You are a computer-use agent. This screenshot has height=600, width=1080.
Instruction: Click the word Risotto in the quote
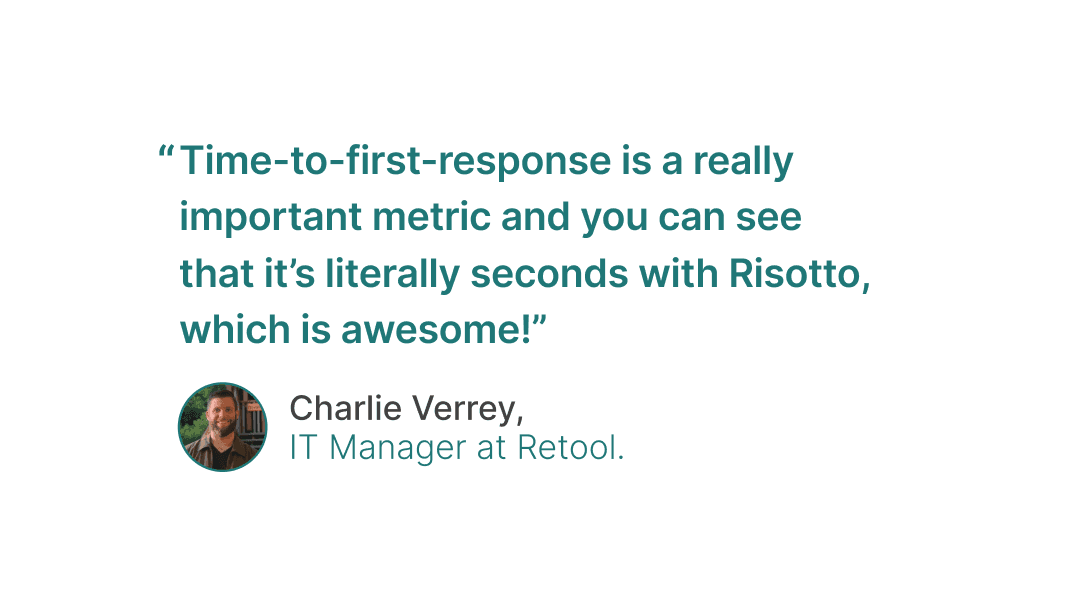coord(794,273)
